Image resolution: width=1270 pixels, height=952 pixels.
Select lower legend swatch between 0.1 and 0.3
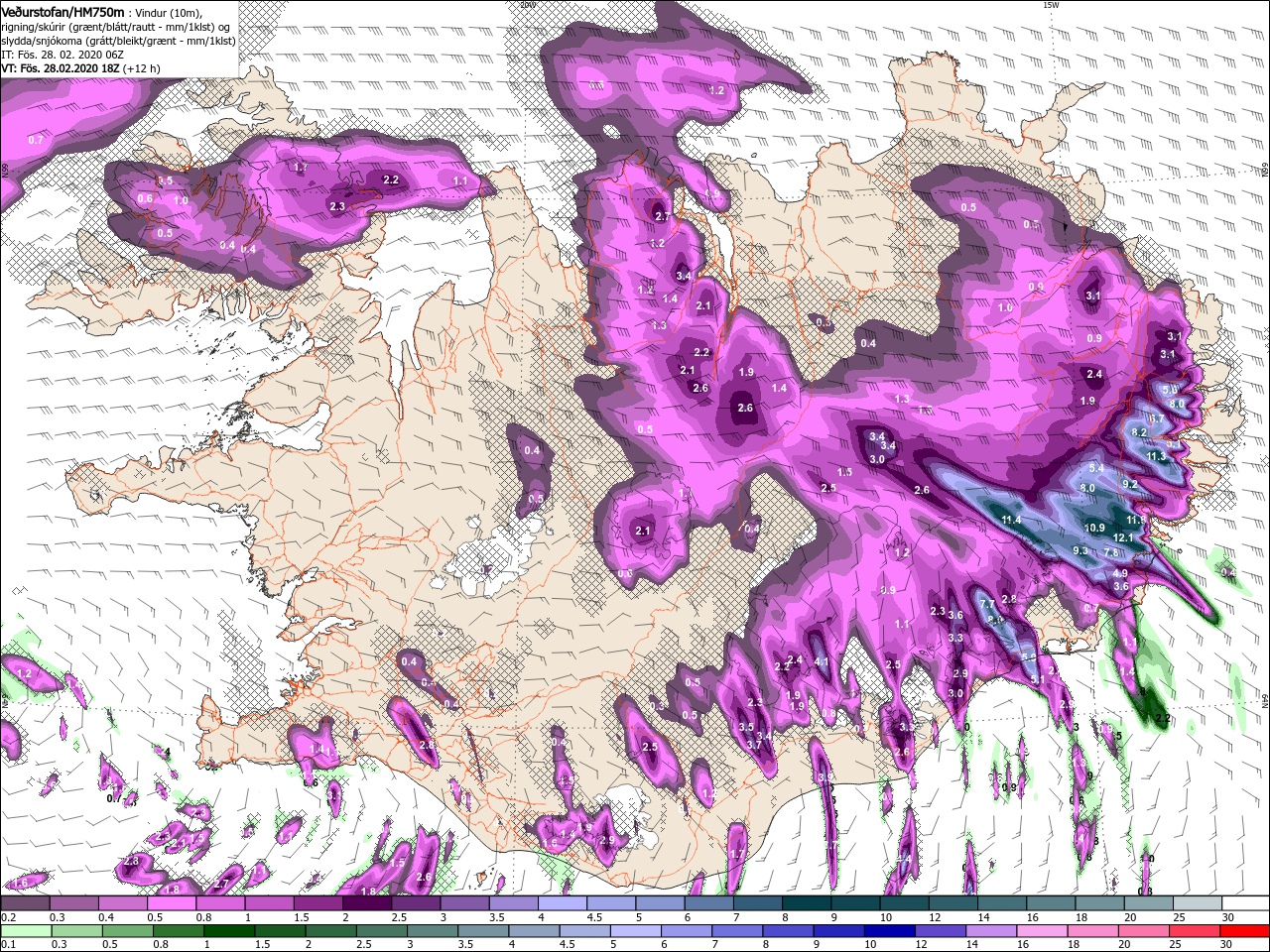pos(26,931)
